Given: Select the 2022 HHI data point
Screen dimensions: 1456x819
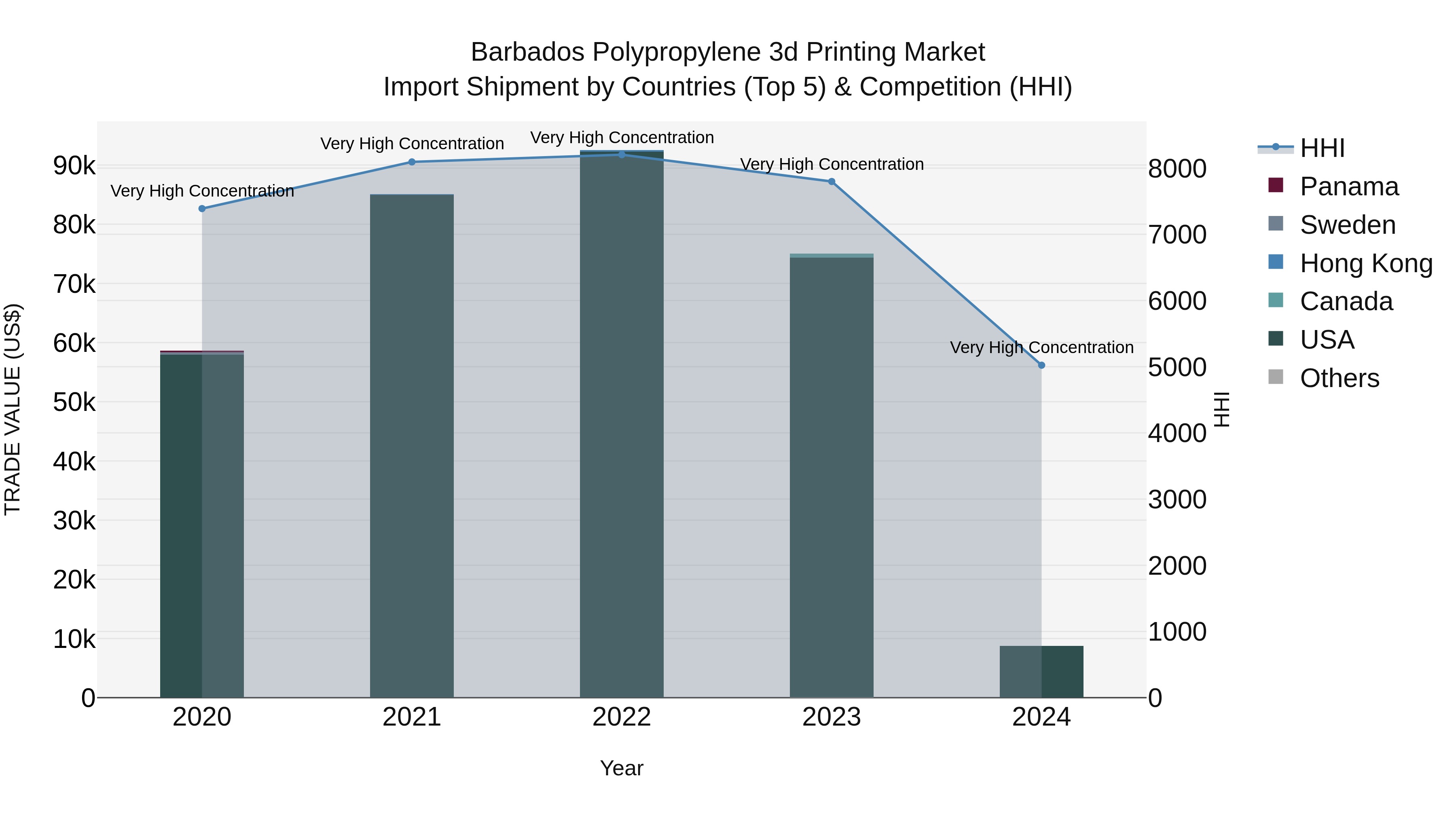Looking at the screenshot, I should click(x=622, y=154).
